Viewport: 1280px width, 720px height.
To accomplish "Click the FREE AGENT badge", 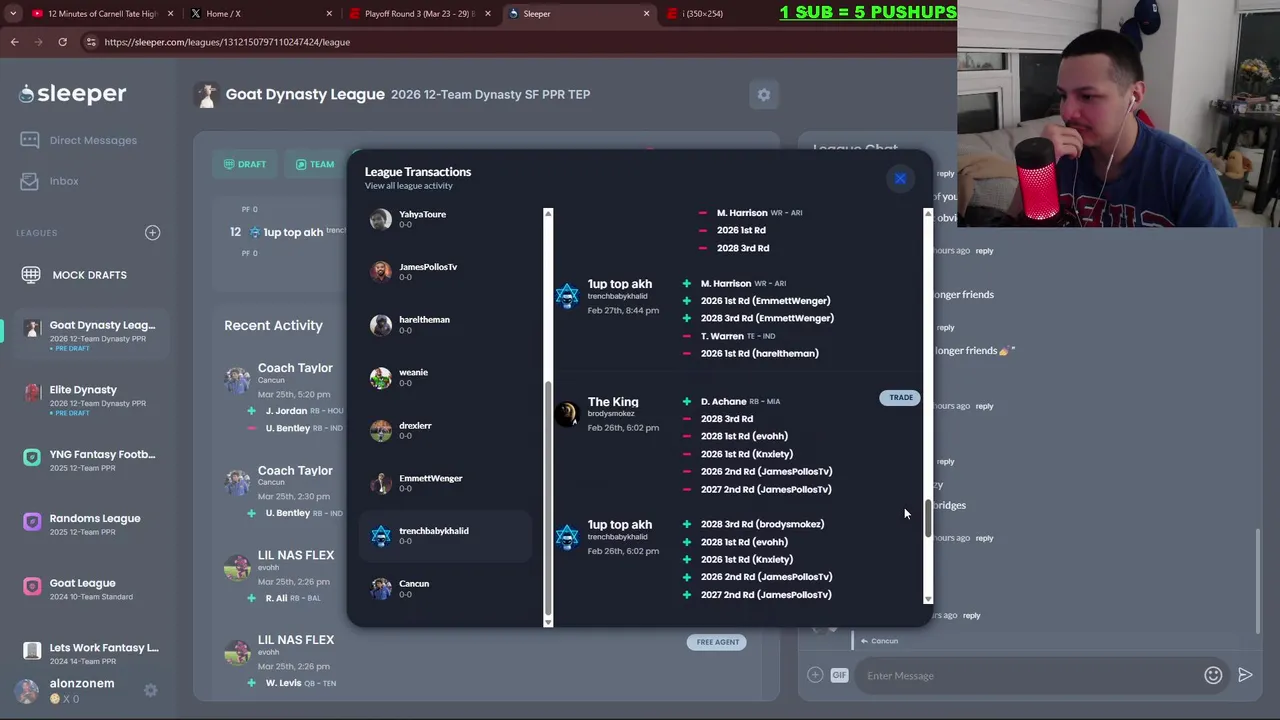I will [717, 642].
